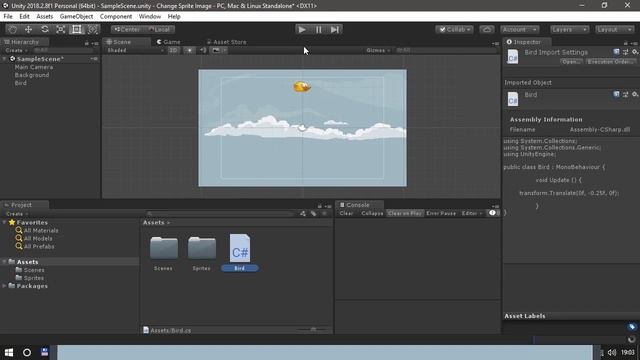Collapse the Favorites tree
Viewport: 640px width, 360px height.
[4, 222]
